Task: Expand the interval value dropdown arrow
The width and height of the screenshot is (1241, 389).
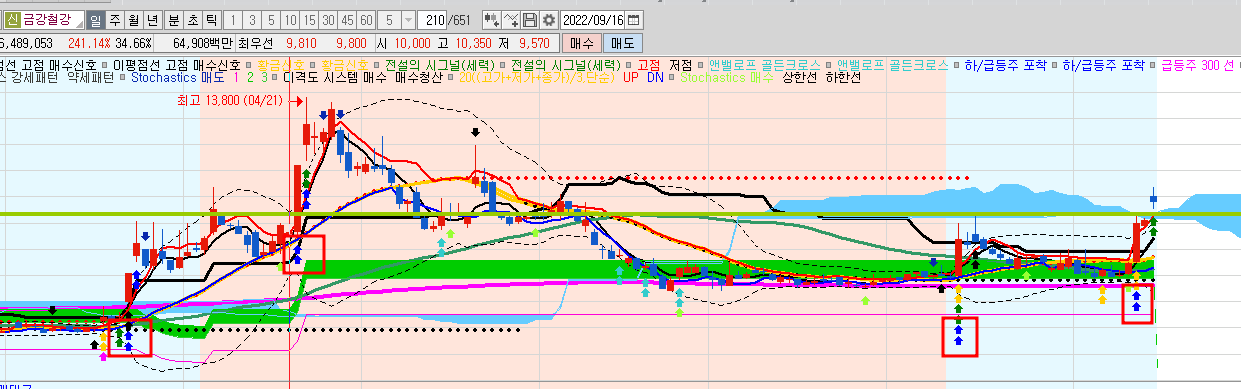Action: point(408,20)
